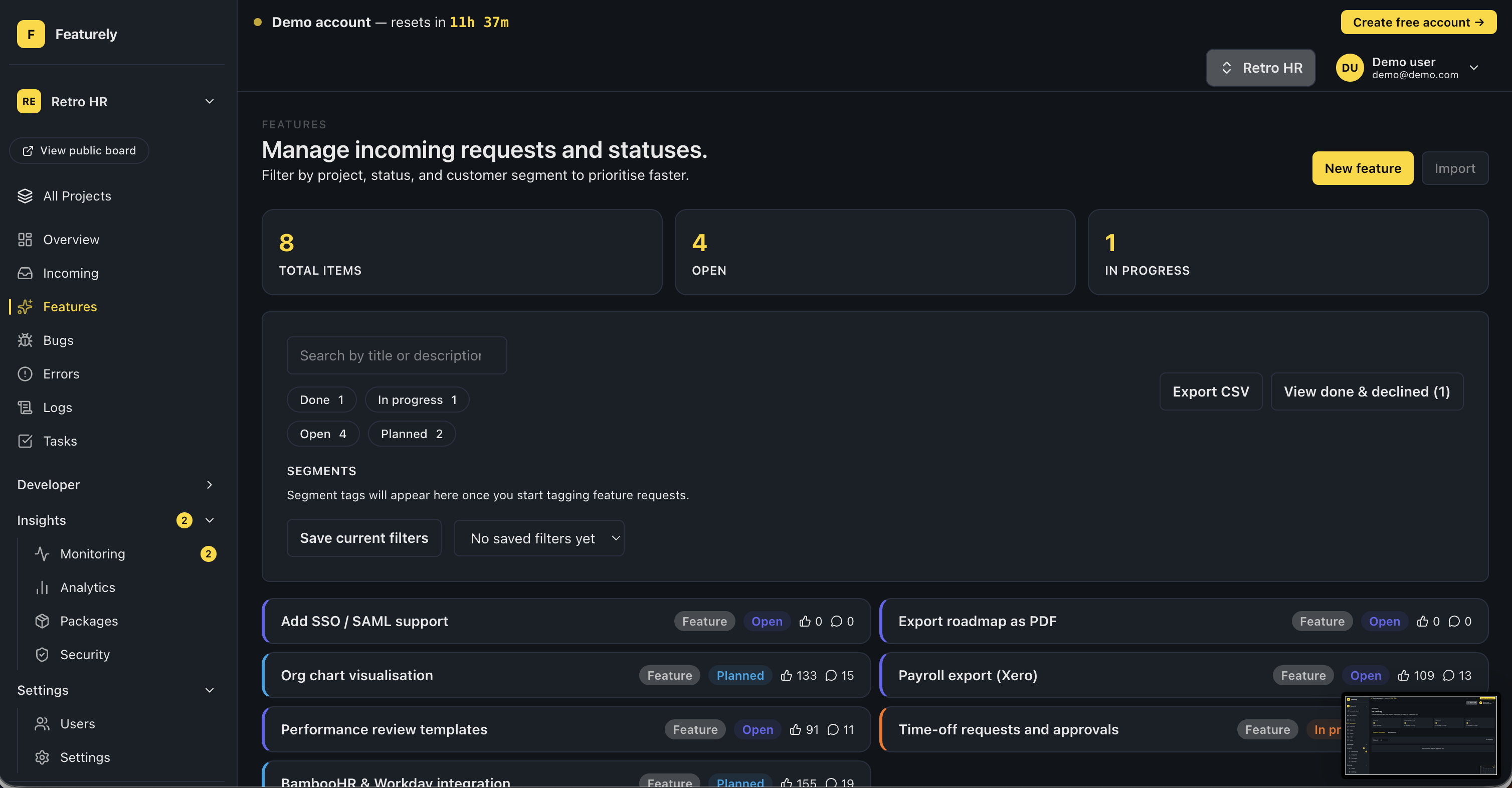Open the Tasks checklist icon

[x=25, y=441]
